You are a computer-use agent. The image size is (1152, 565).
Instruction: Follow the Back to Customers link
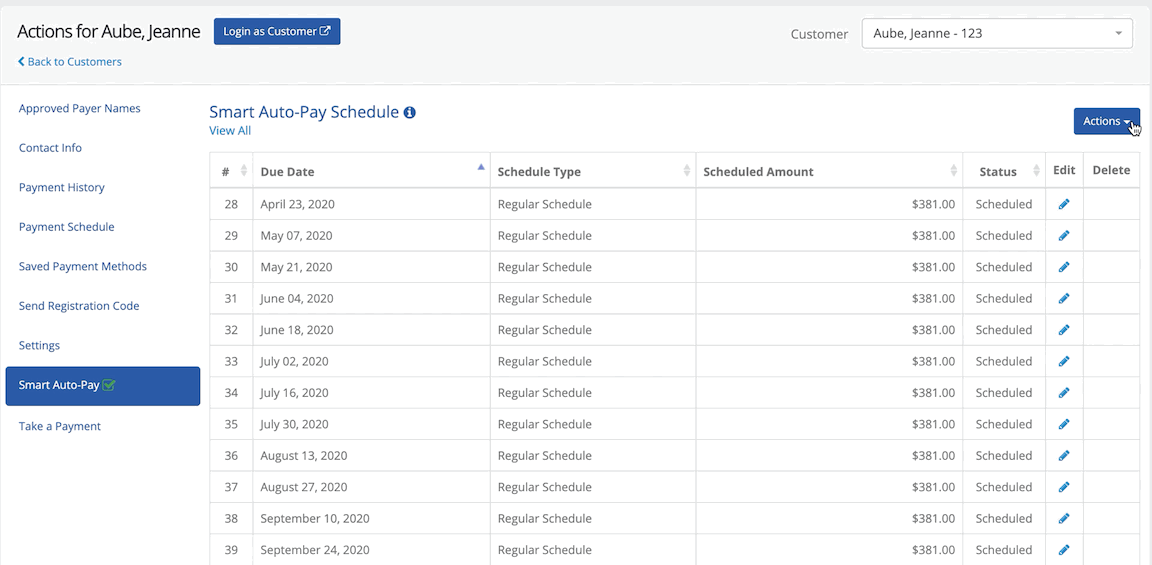coord(70,62)
